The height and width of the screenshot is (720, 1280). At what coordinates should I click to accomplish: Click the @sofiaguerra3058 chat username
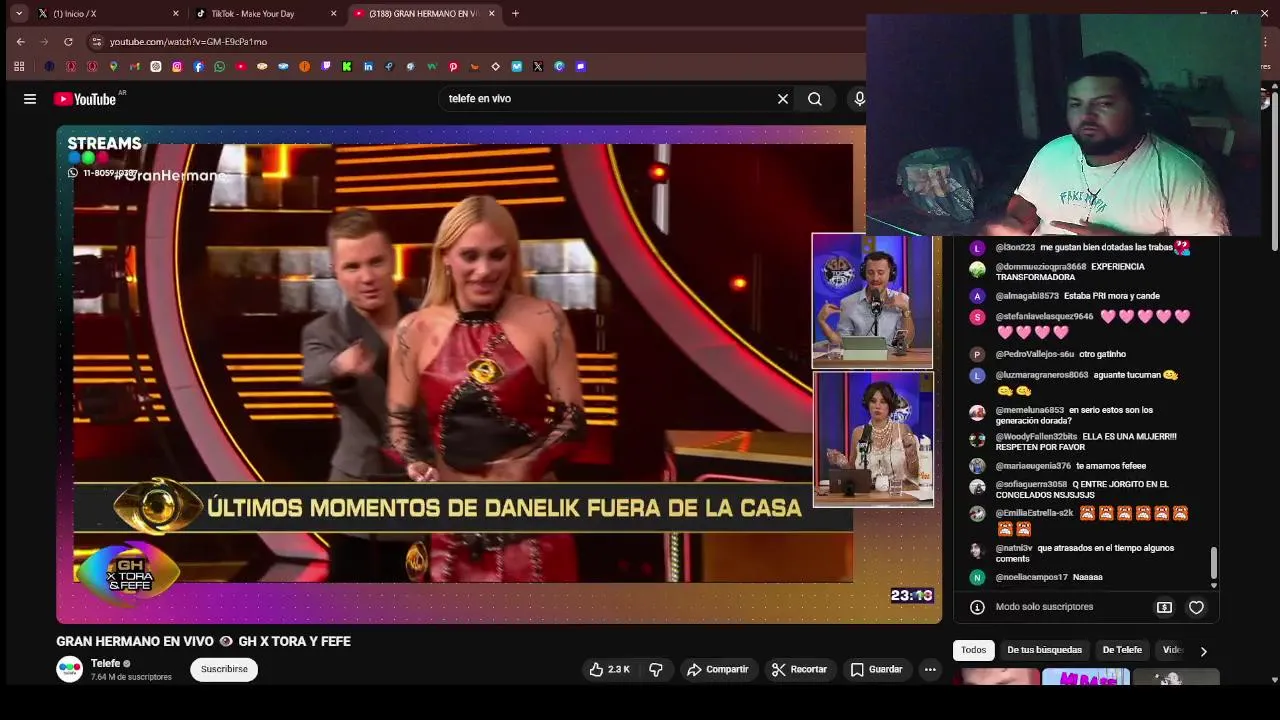(1031, 484)
